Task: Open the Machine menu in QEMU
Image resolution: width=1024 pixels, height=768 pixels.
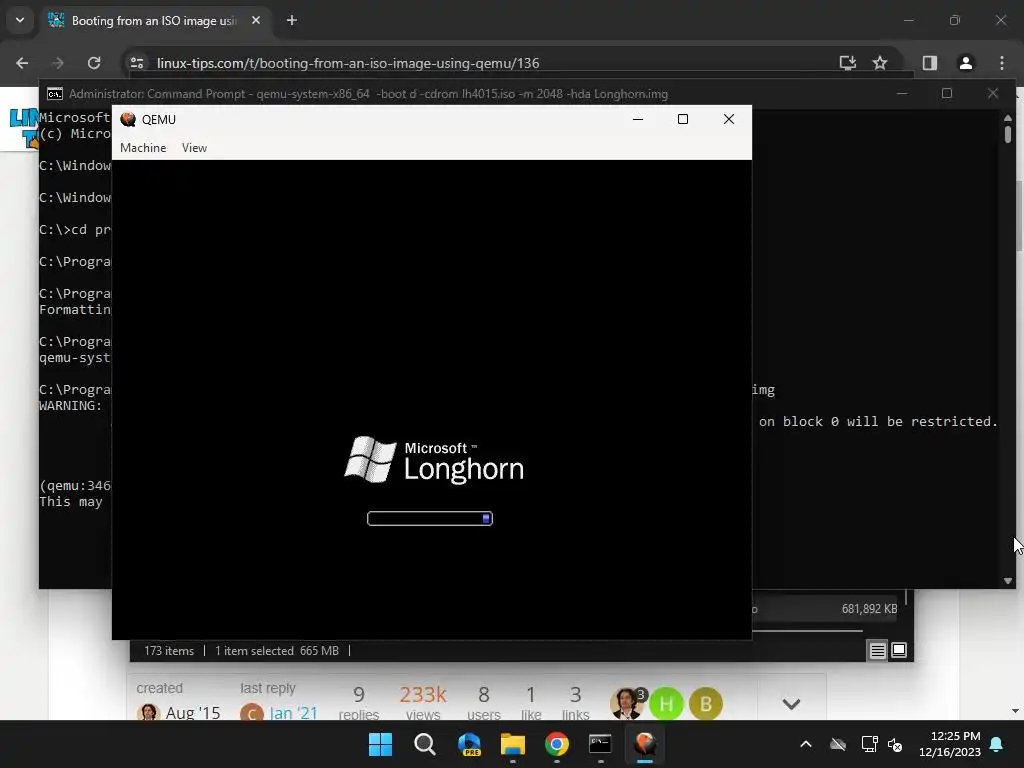Action: (143, 148)
